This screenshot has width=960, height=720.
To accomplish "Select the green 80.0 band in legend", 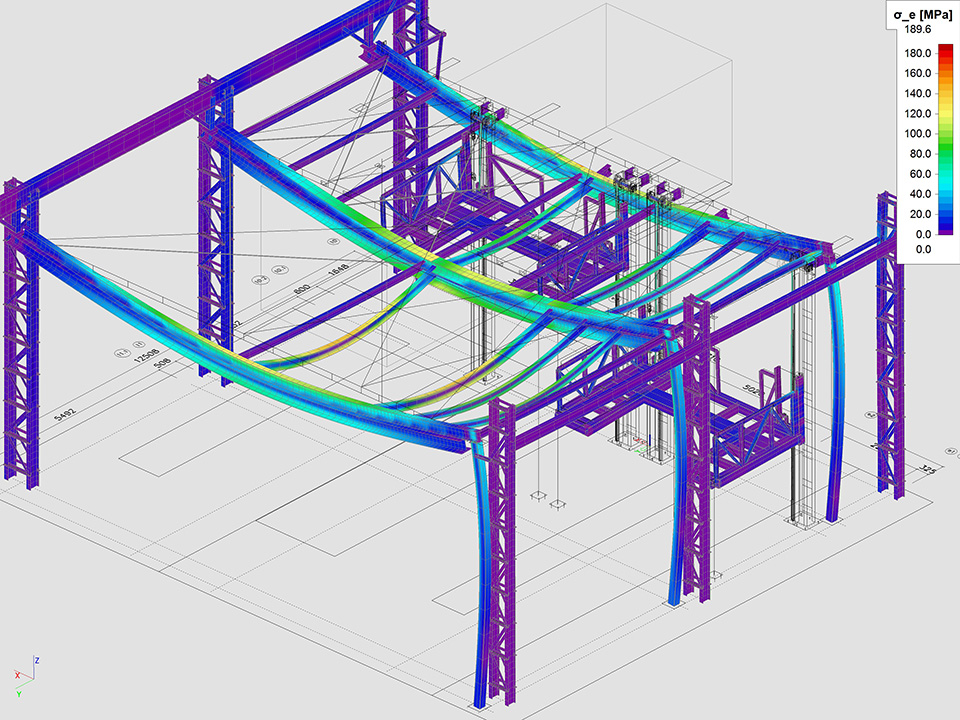I will [946, 153].
